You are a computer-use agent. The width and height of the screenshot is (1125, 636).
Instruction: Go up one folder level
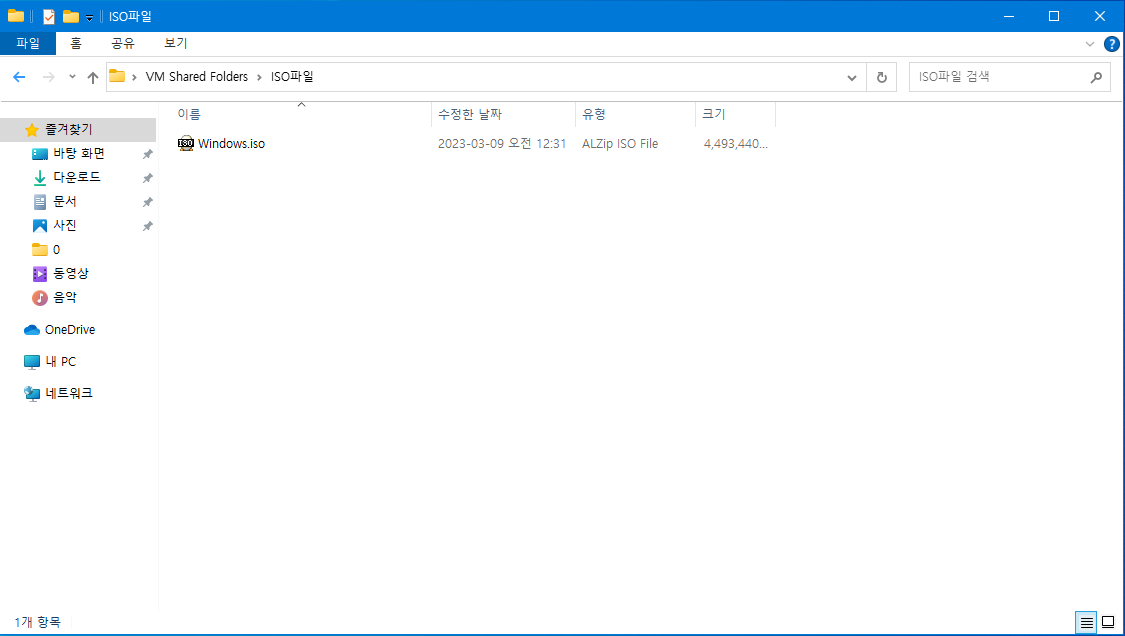(93, 78)
